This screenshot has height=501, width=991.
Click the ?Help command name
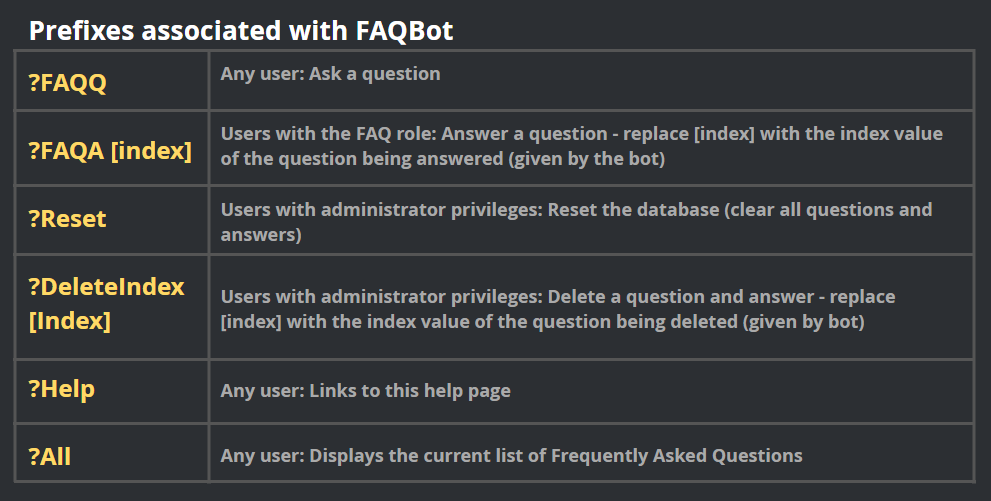pos(61,389)
